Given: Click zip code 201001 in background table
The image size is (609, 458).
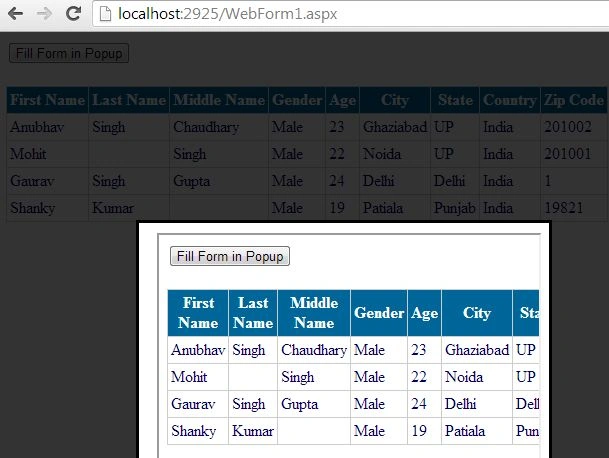Looking at the screenshot, I should pyautogui.click(x=567, y=154).
